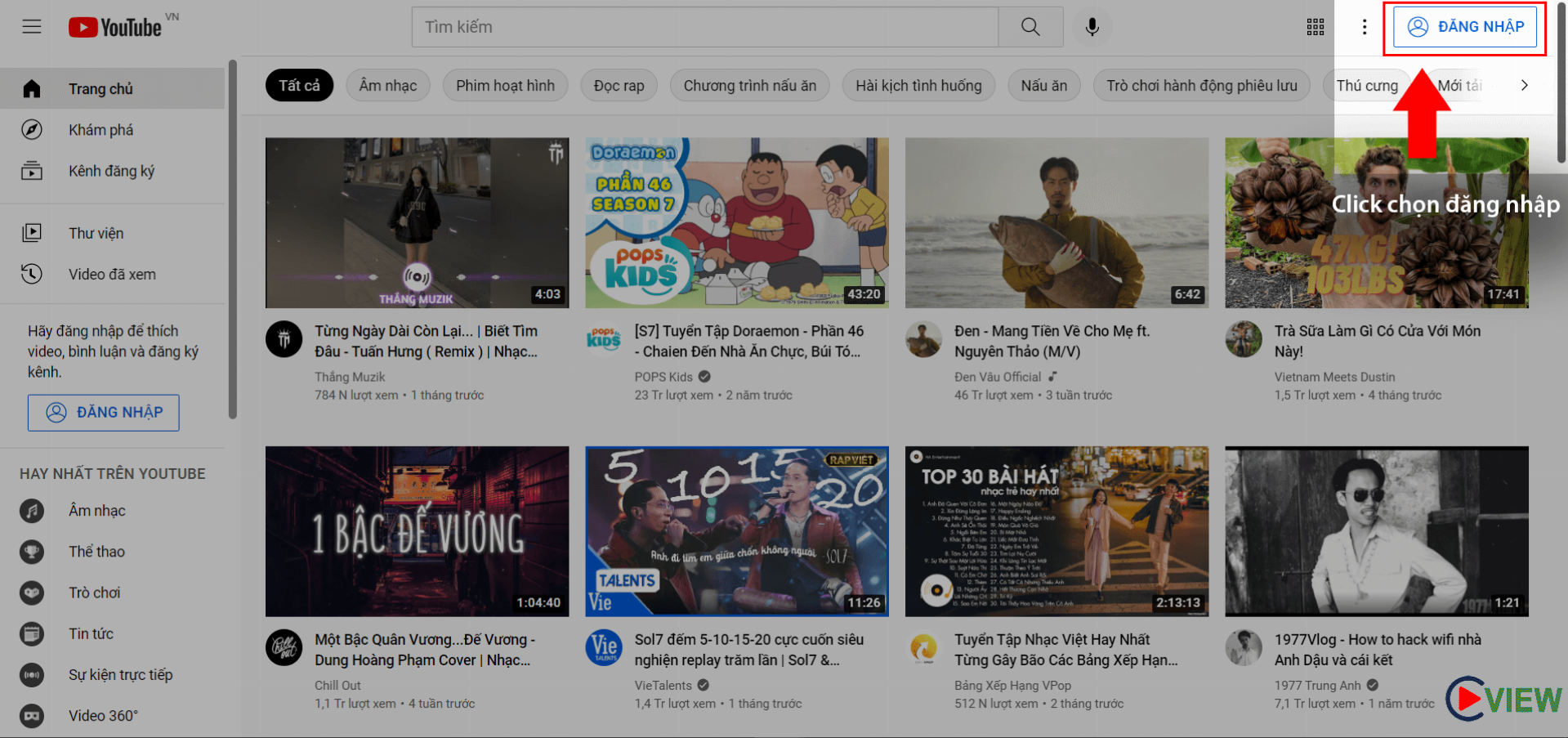The height and width of the screenshot is (738, 1568).
Task: Select the Tất cả filter chip
Action: click(x=299, y=86)
